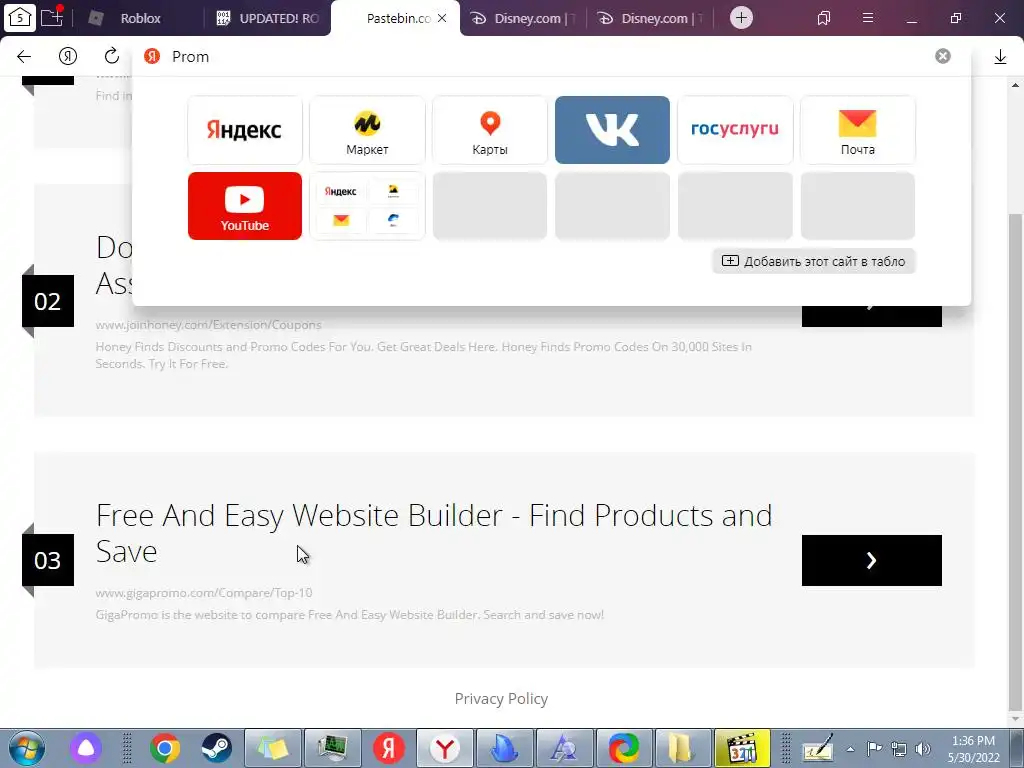Open the Почта mail tile

(857, 130)
